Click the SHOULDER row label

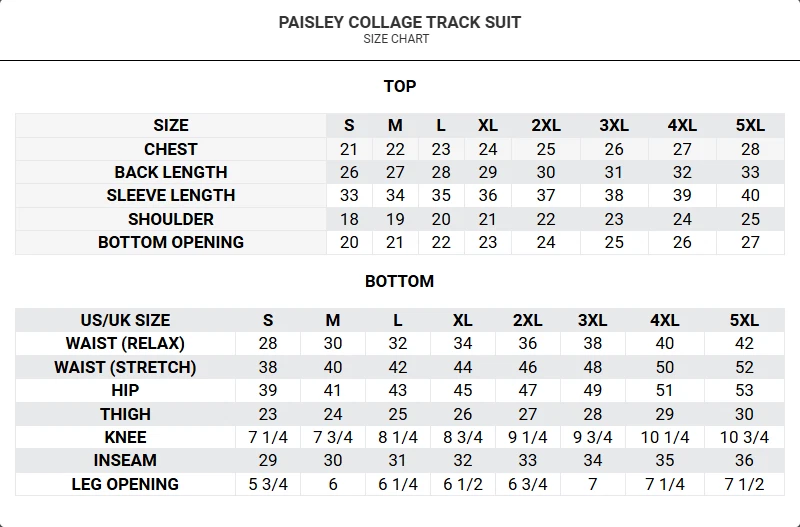[x=171, y=219]
